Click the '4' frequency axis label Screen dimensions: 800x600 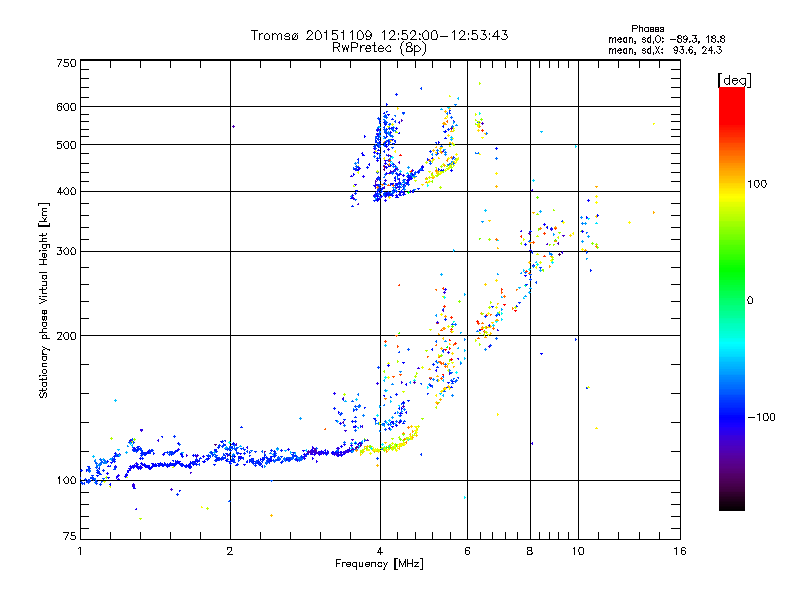click(380, 551)
